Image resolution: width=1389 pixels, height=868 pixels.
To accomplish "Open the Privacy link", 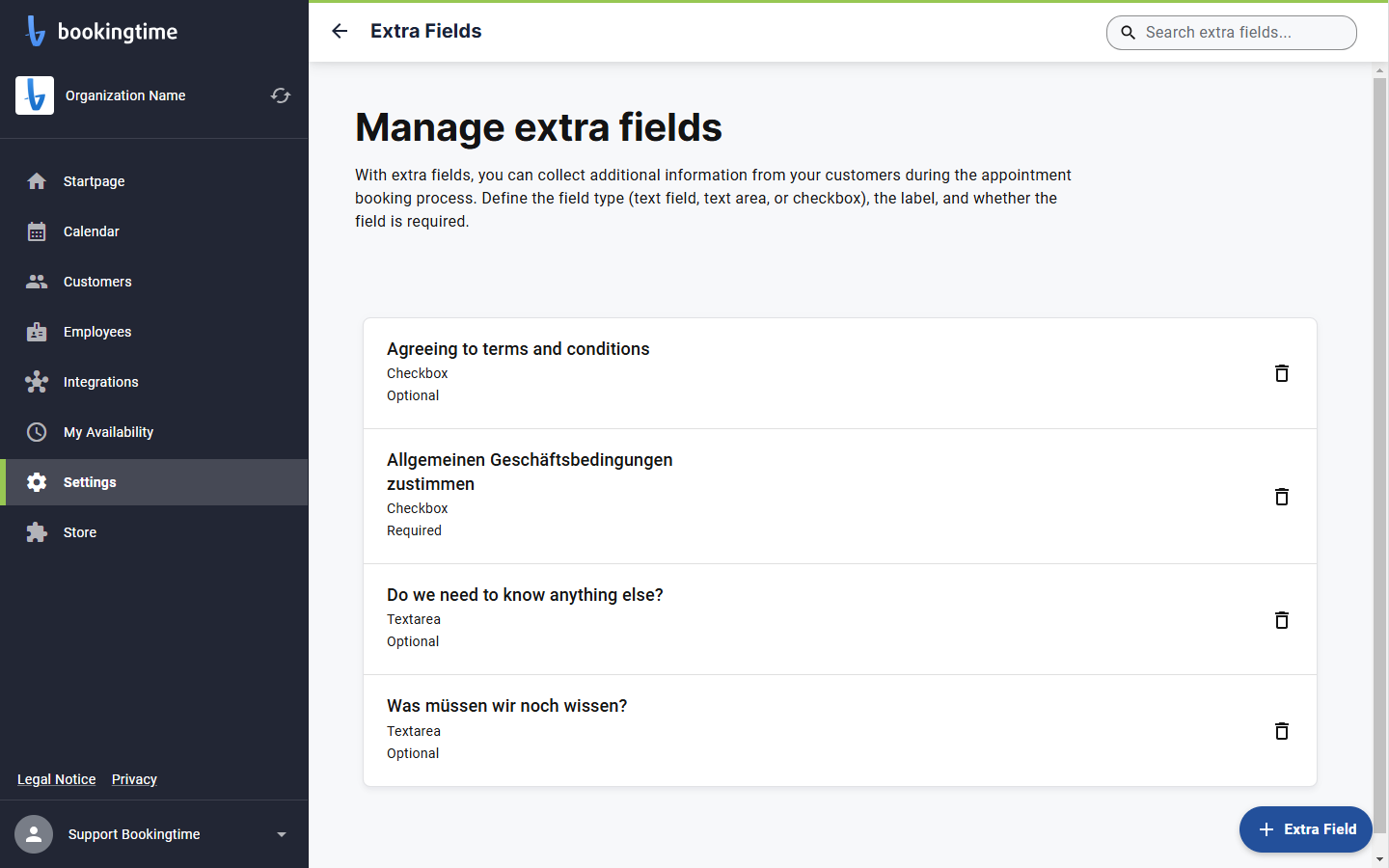I will [x=134, y=779].
